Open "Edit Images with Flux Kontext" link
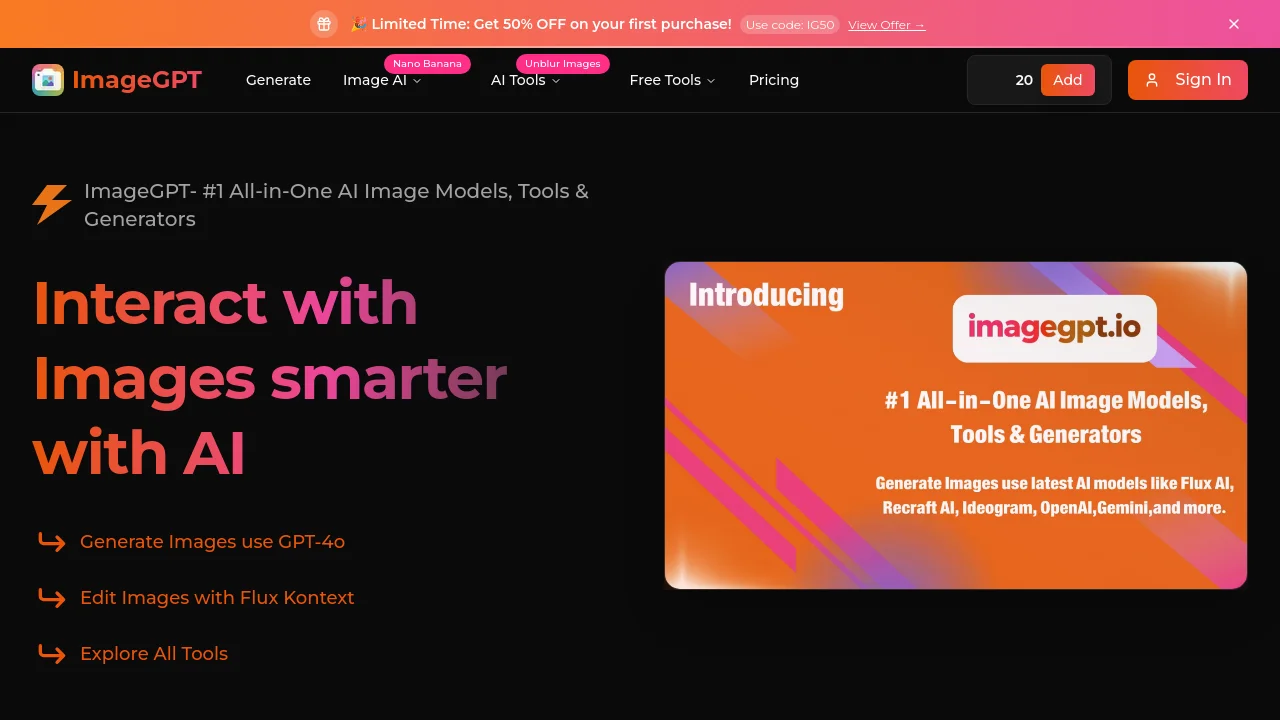 (217, 598)
